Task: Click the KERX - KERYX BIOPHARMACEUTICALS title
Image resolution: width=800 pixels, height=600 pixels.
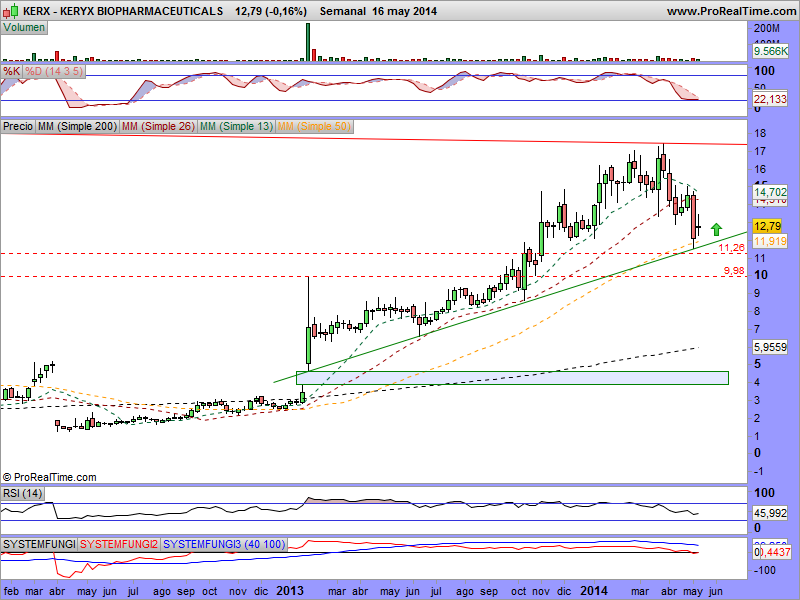Action: pyautogui.click(x=123, y=11)
